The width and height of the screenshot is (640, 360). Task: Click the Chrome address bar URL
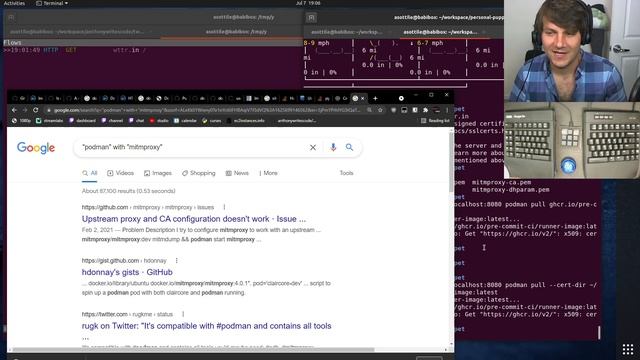click(x=206, y=110)
